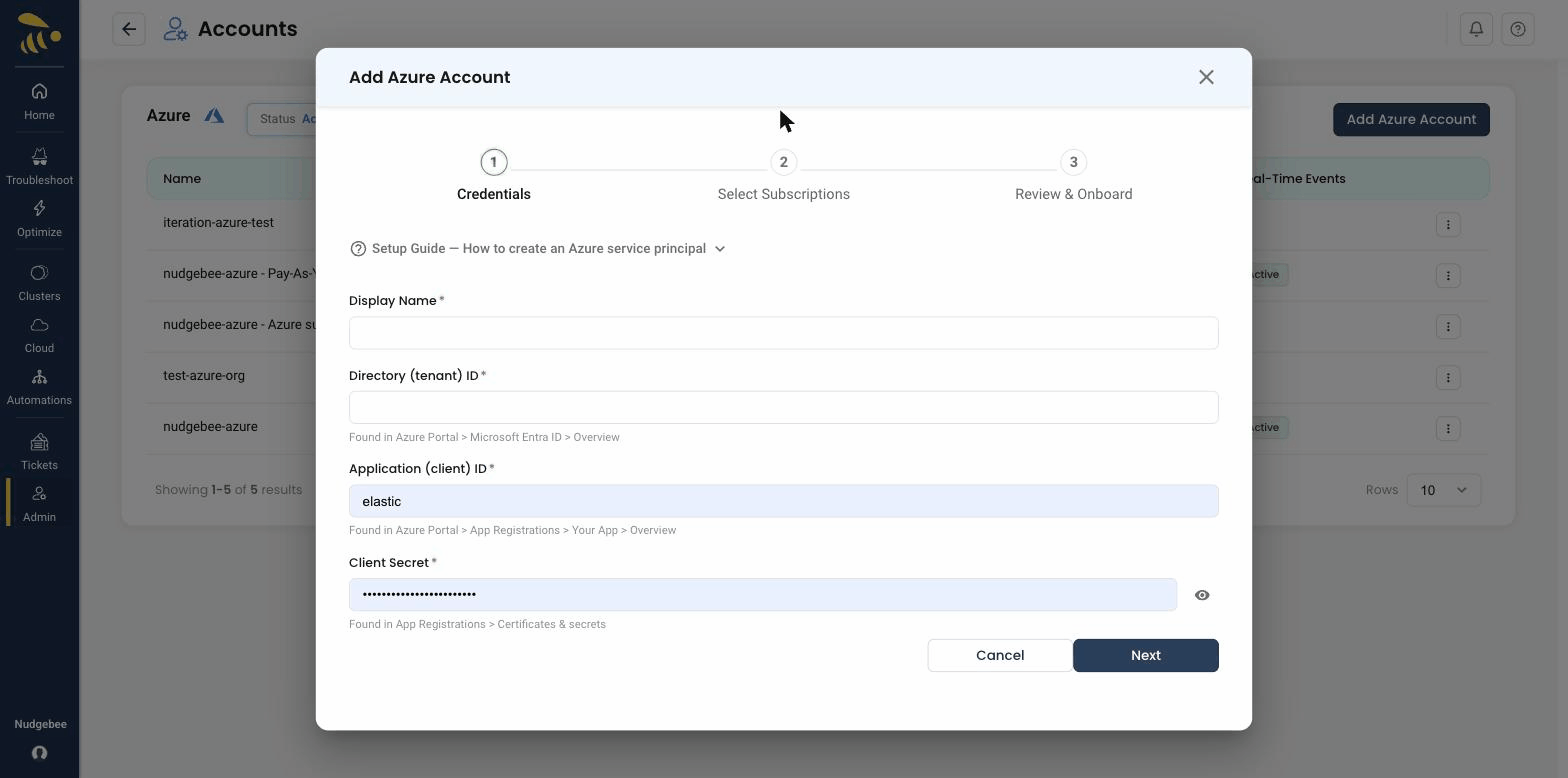Open the help question mark icon
This screenshot has height=778, width=1568.
tap(1518, 29)
